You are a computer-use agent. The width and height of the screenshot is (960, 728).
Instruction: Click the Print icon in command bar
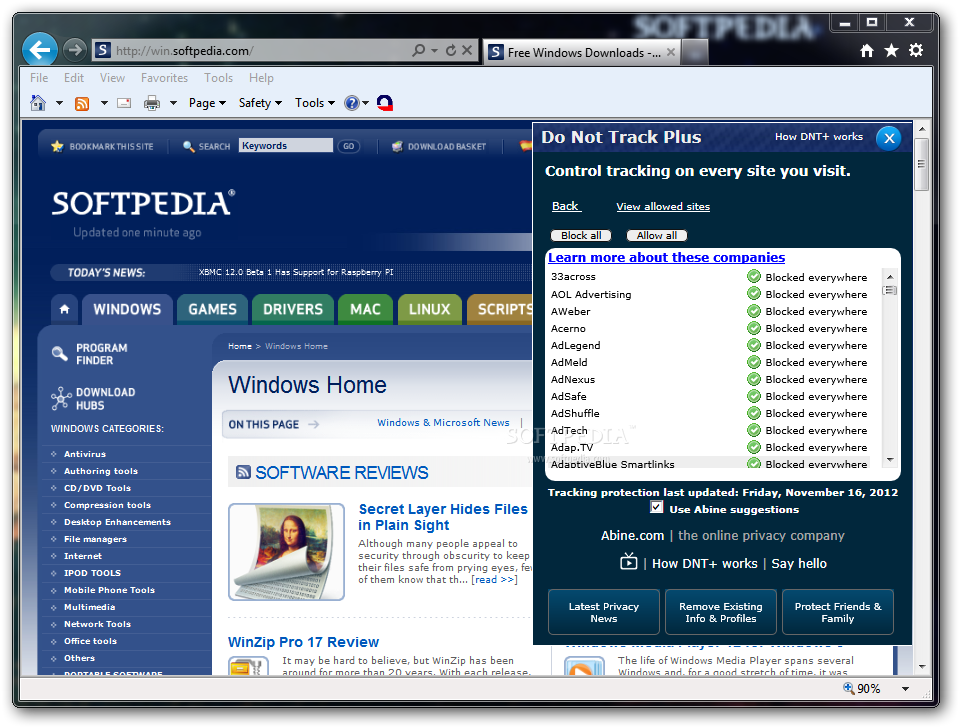(152, 103)
